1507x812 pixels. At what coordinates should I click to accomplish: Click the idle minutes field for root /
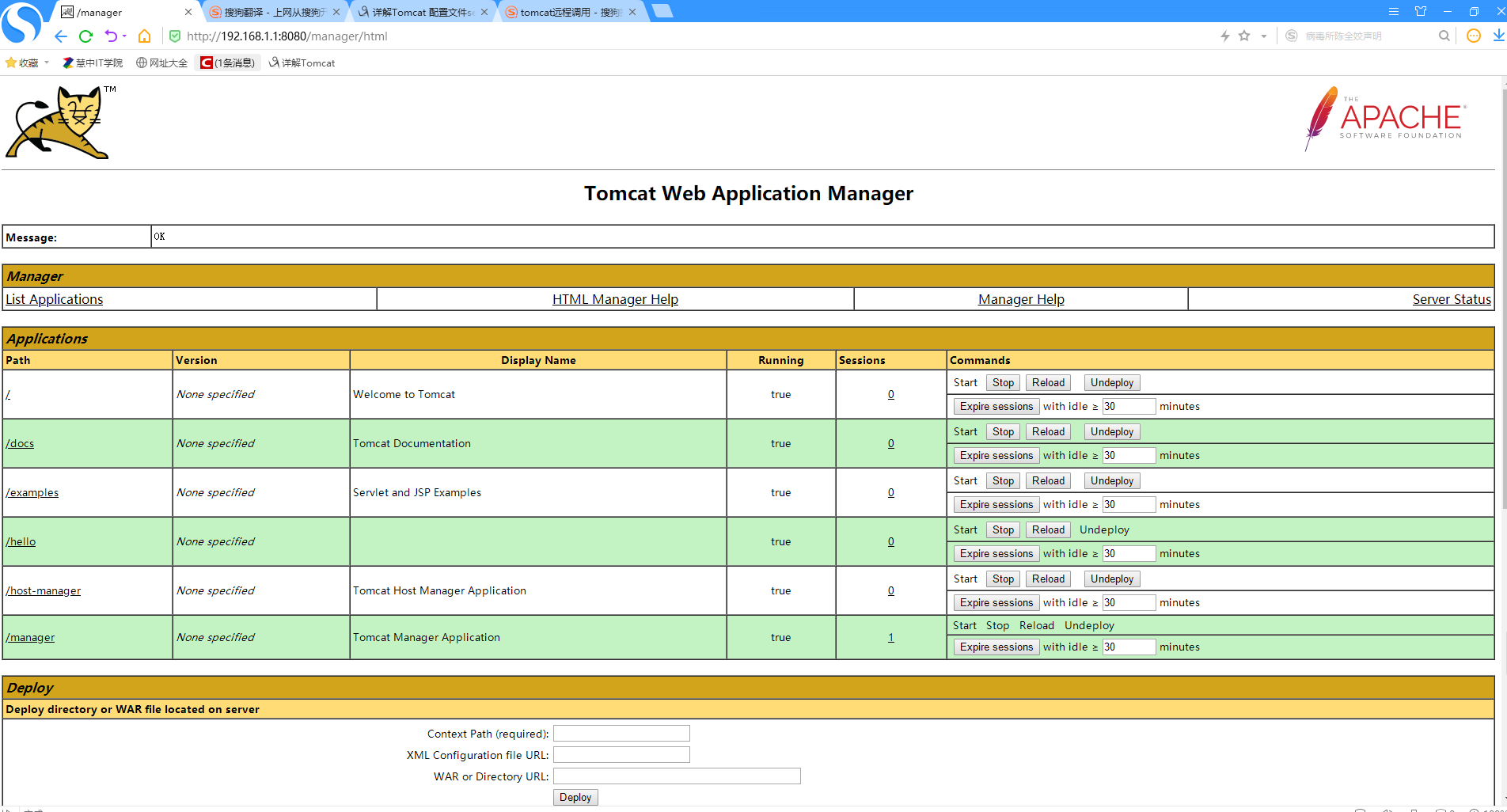[x=1129, y=406]
